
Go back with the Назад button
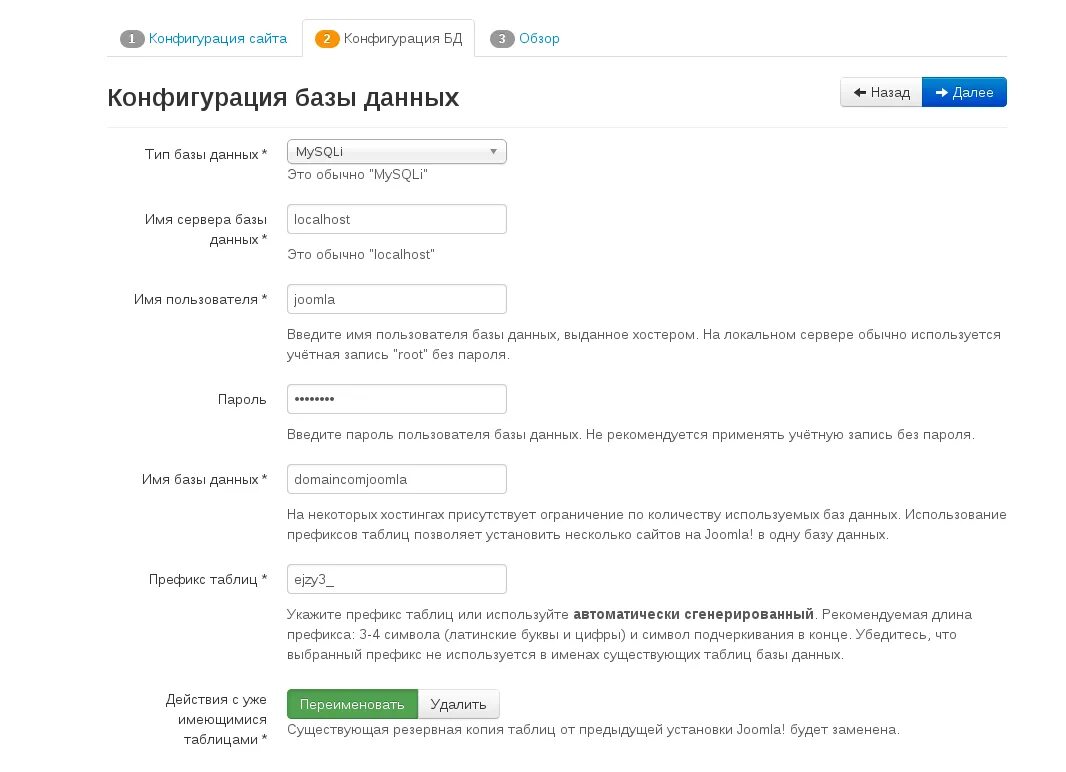coord(881,92)
